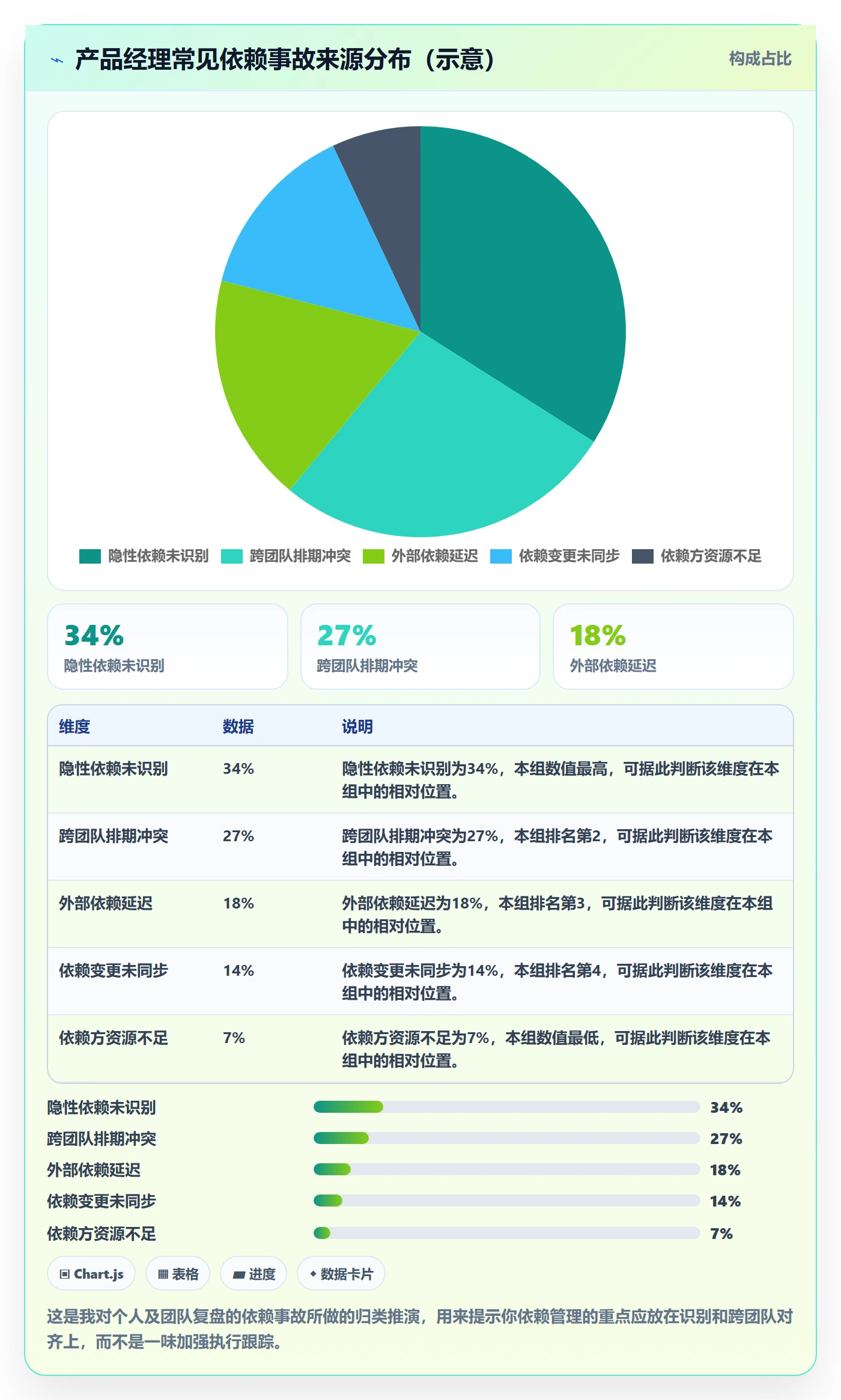841x1400 pixels.
Task: Toggle 依赖方资源不足 legend swatch
Action: tap(643, 556)
